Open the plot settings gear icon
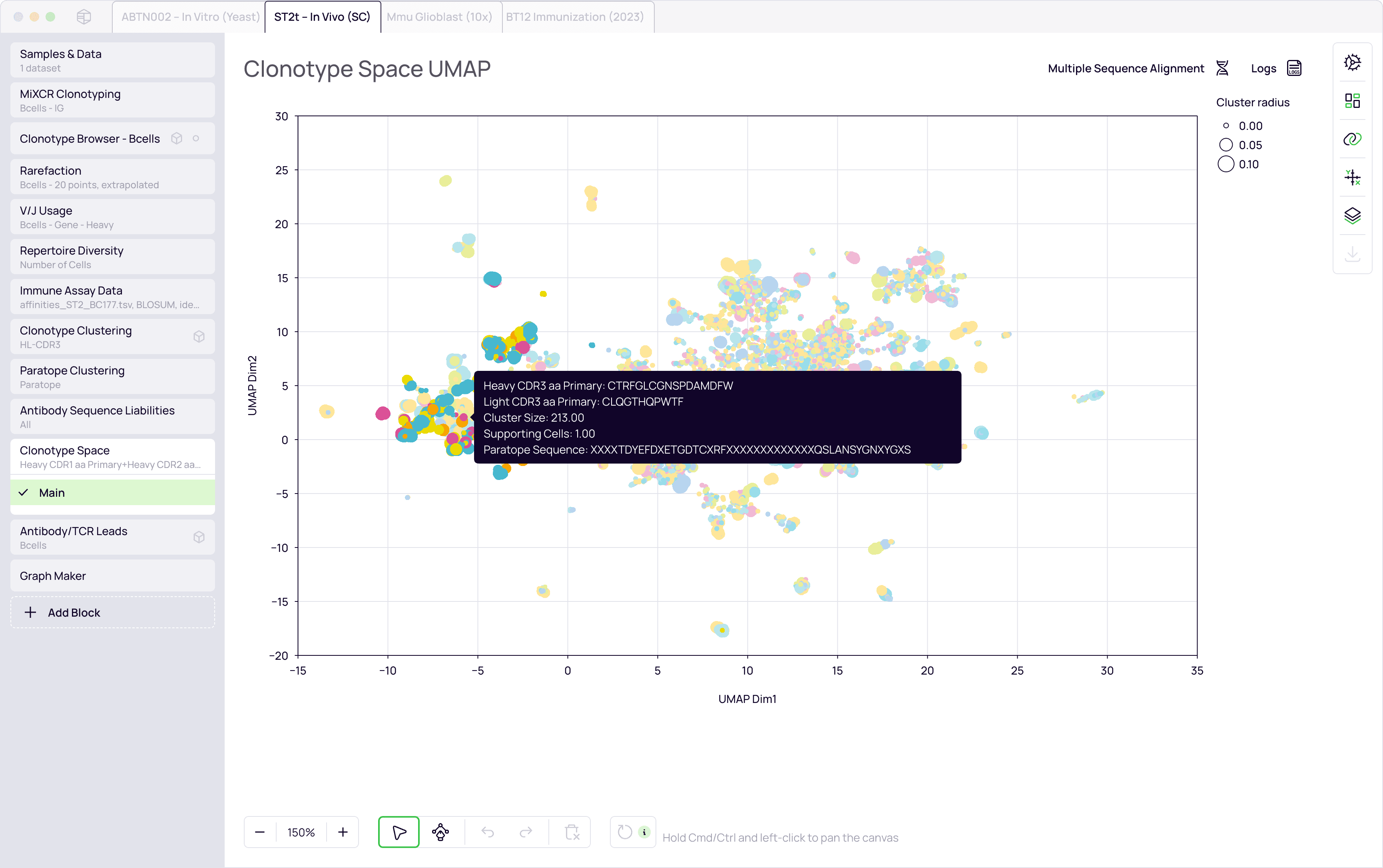This screenshot has width=1383, height=868. coord(1352,63)
